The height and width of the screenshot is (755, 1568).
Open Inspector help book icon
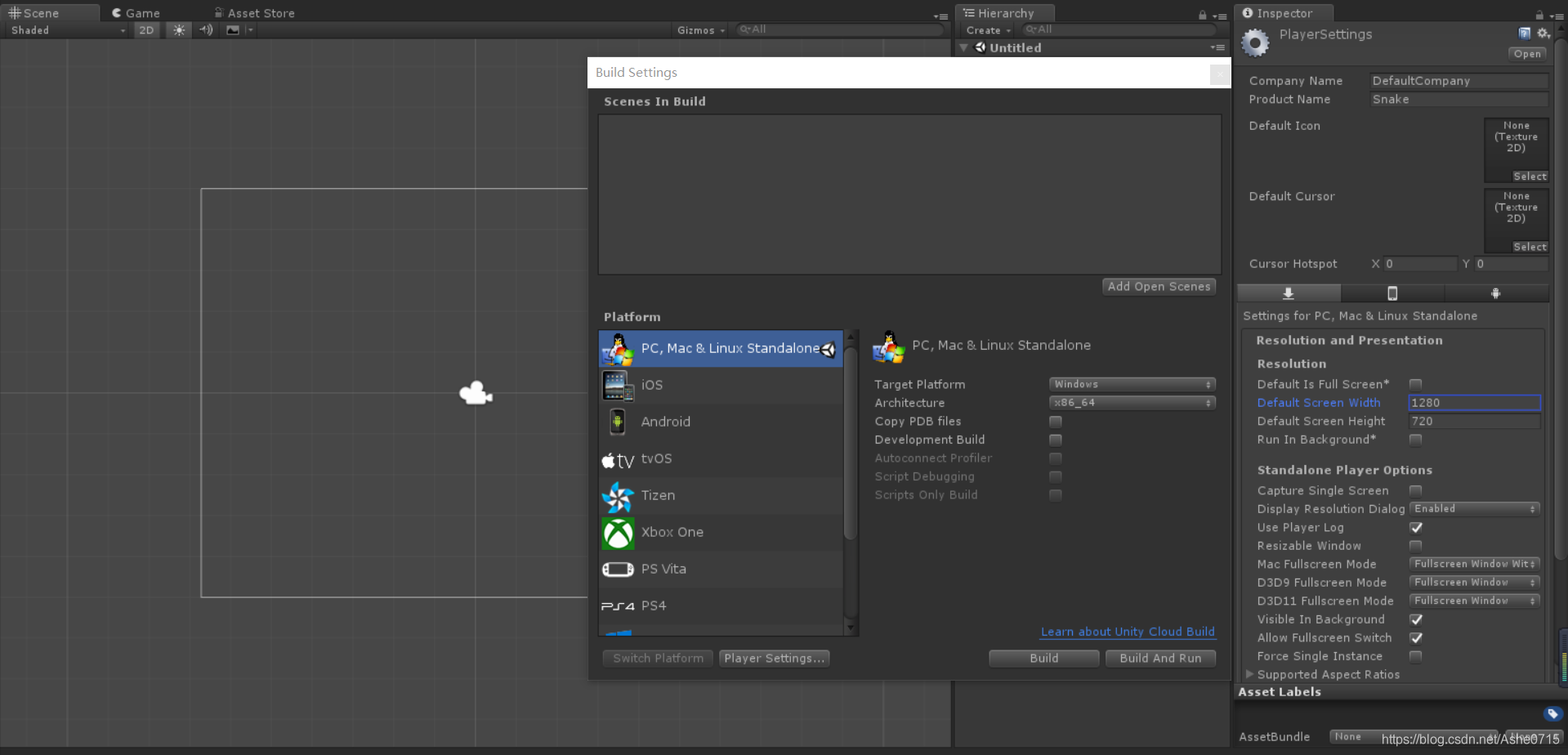click(1524, 34)
